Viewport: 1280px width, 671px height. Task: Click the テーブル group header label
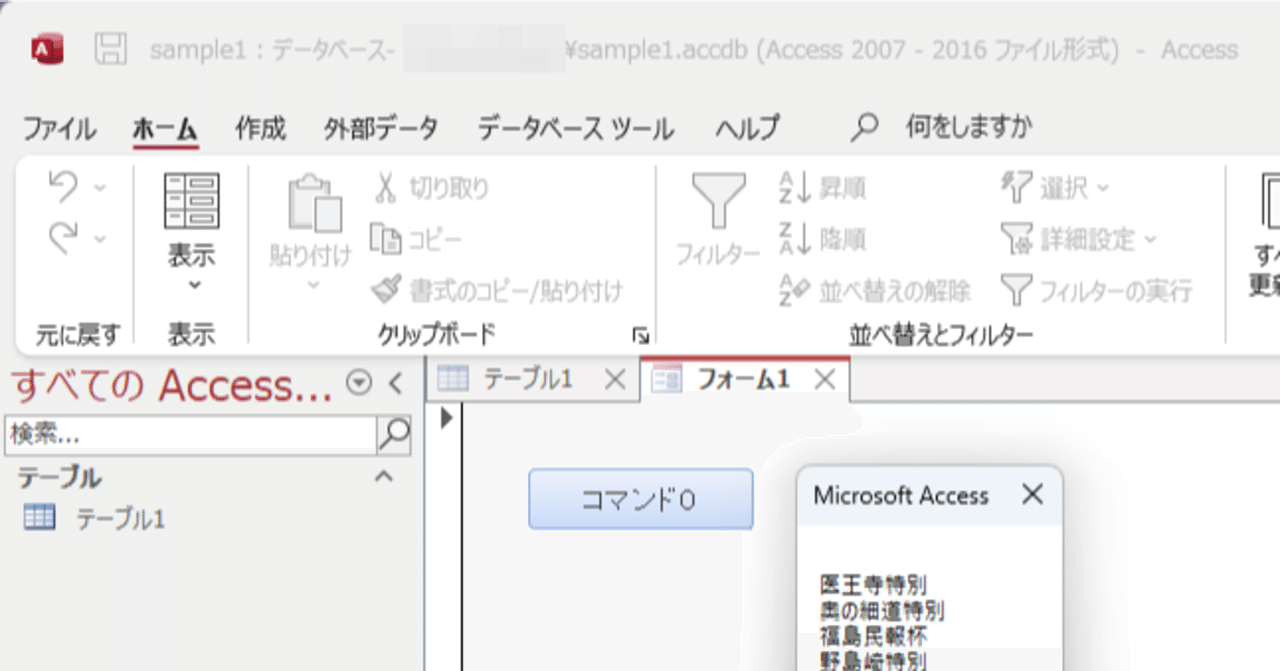[x=60, y=478]
